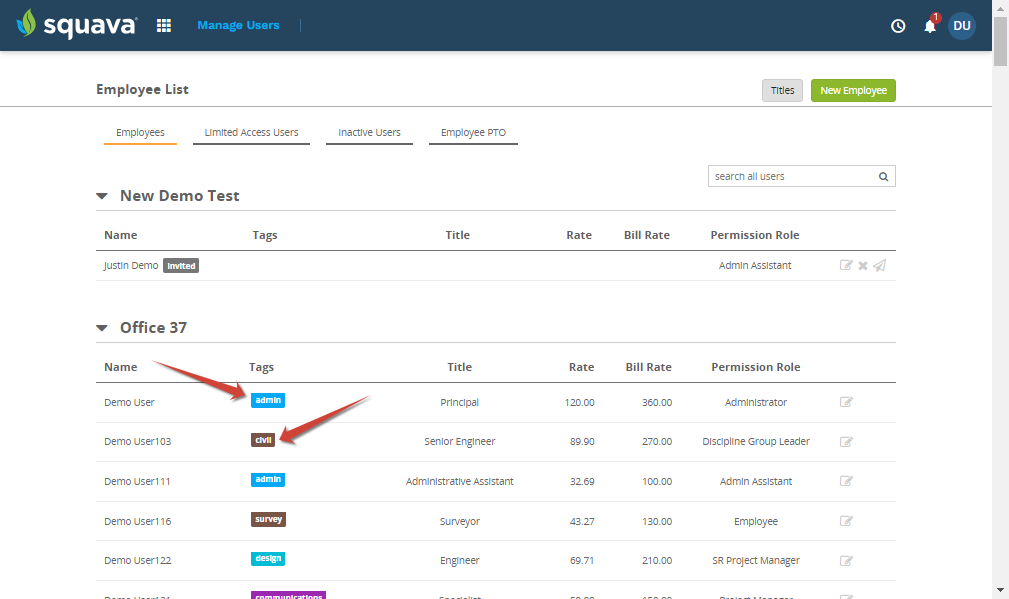
Task: Edit Demo User111's record
Action: (x=846, y=481)
